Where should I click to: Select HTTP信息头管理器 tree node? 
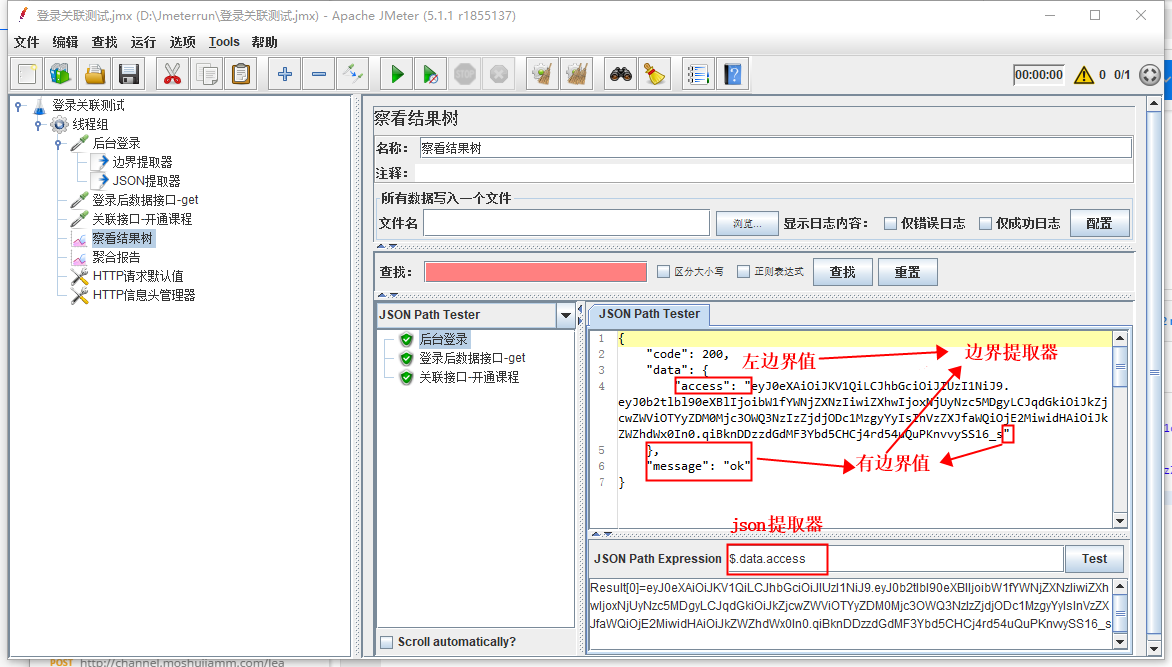[144, 296]
